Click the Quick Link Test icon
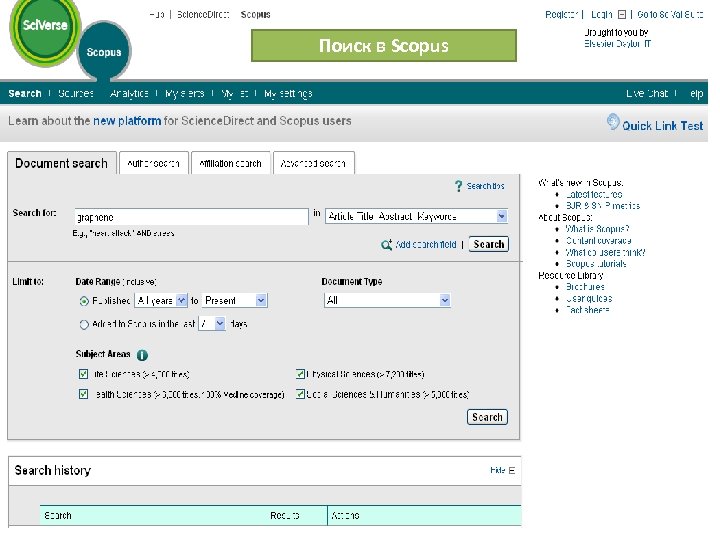 pos(613,122)
